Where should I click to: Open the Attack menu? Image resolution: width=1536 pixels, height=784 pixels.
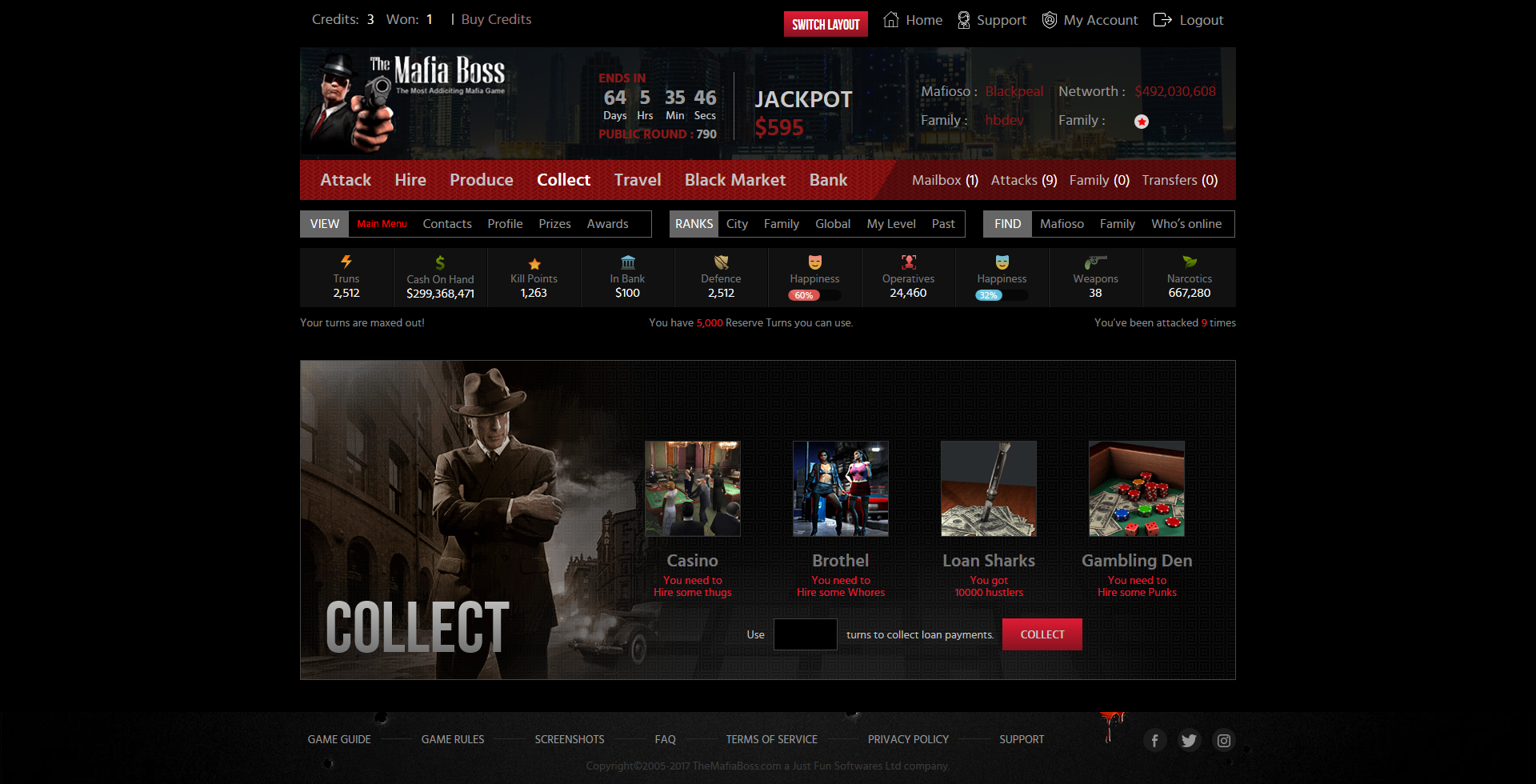(x=346, y=180)
